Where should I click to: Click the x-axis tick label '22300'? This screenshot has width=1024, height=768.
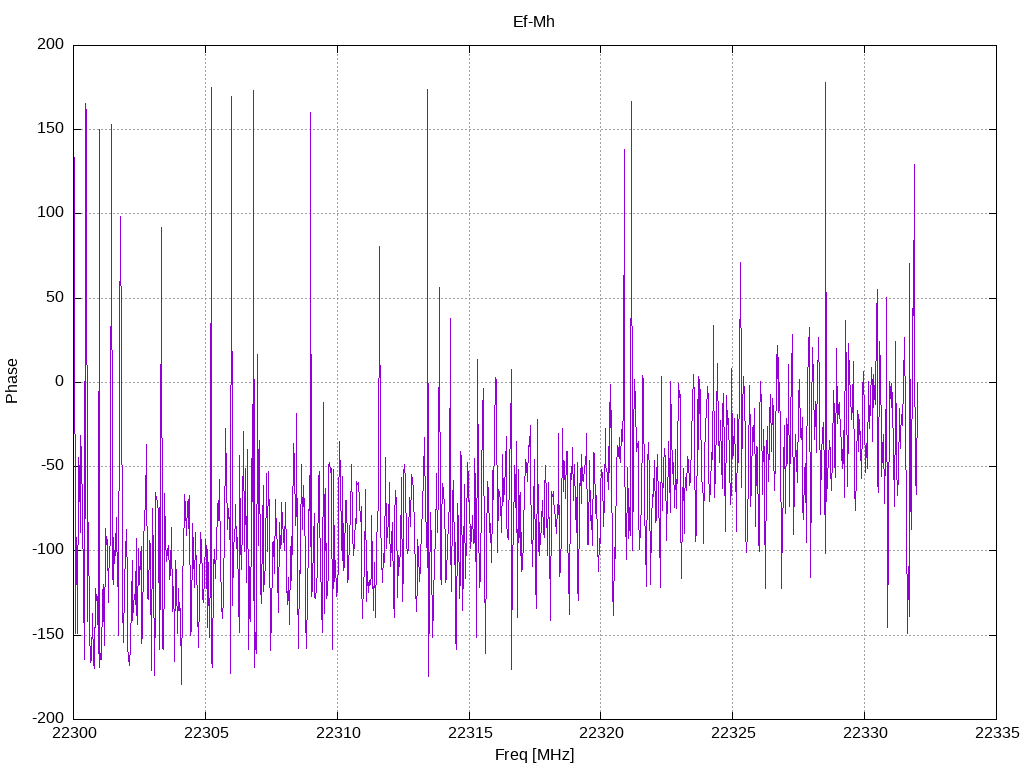point(74,733)
